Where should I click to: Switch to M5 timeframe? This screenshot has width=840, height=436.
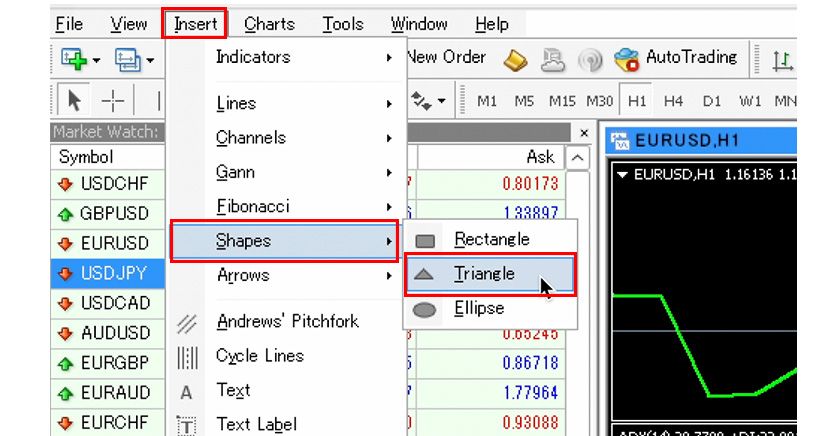pos(524,101)
